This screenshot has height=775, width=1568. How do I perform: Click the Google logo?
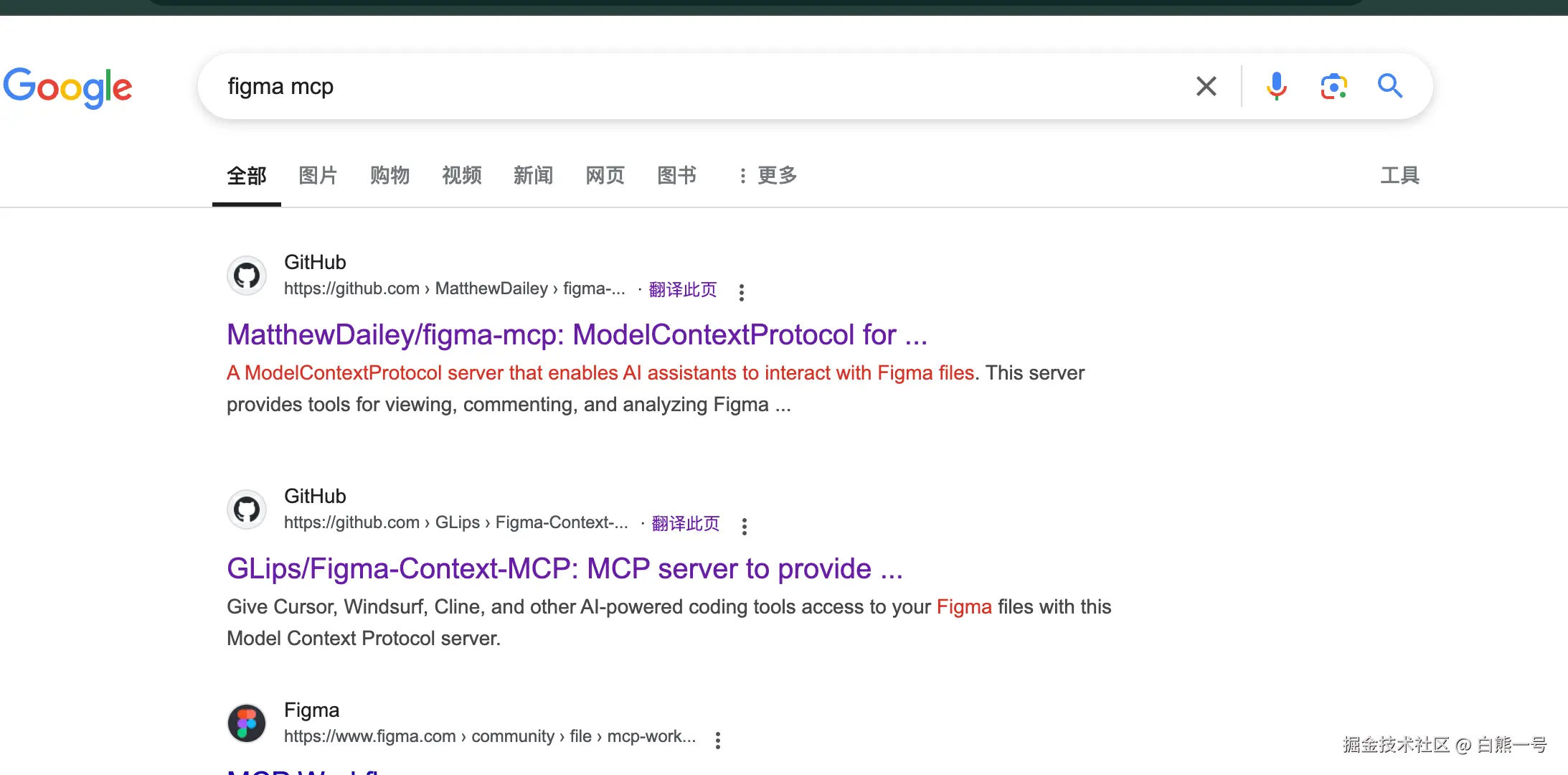click(x=67, y=88)
